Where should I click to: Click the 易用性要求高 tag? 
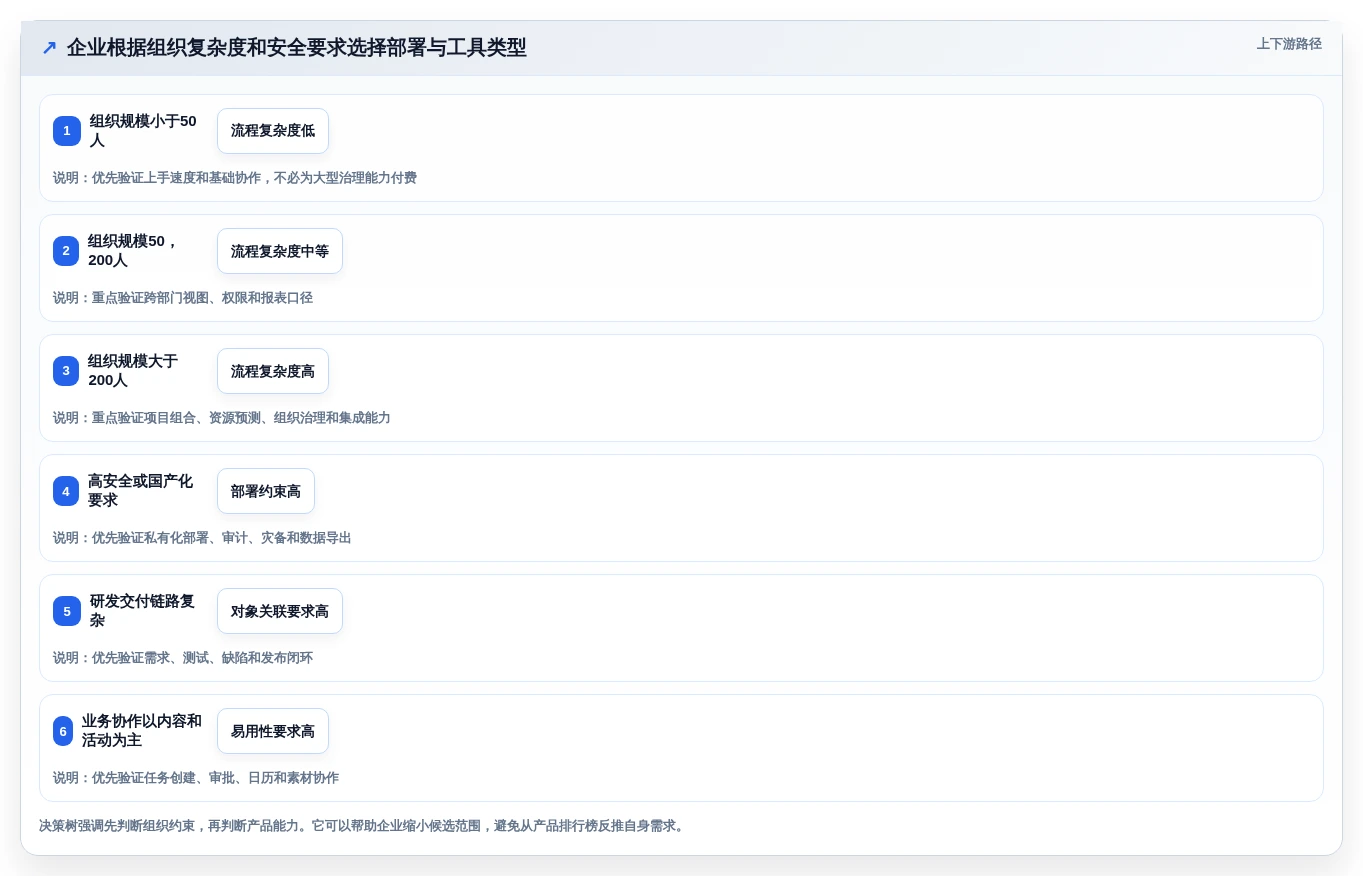273,731
